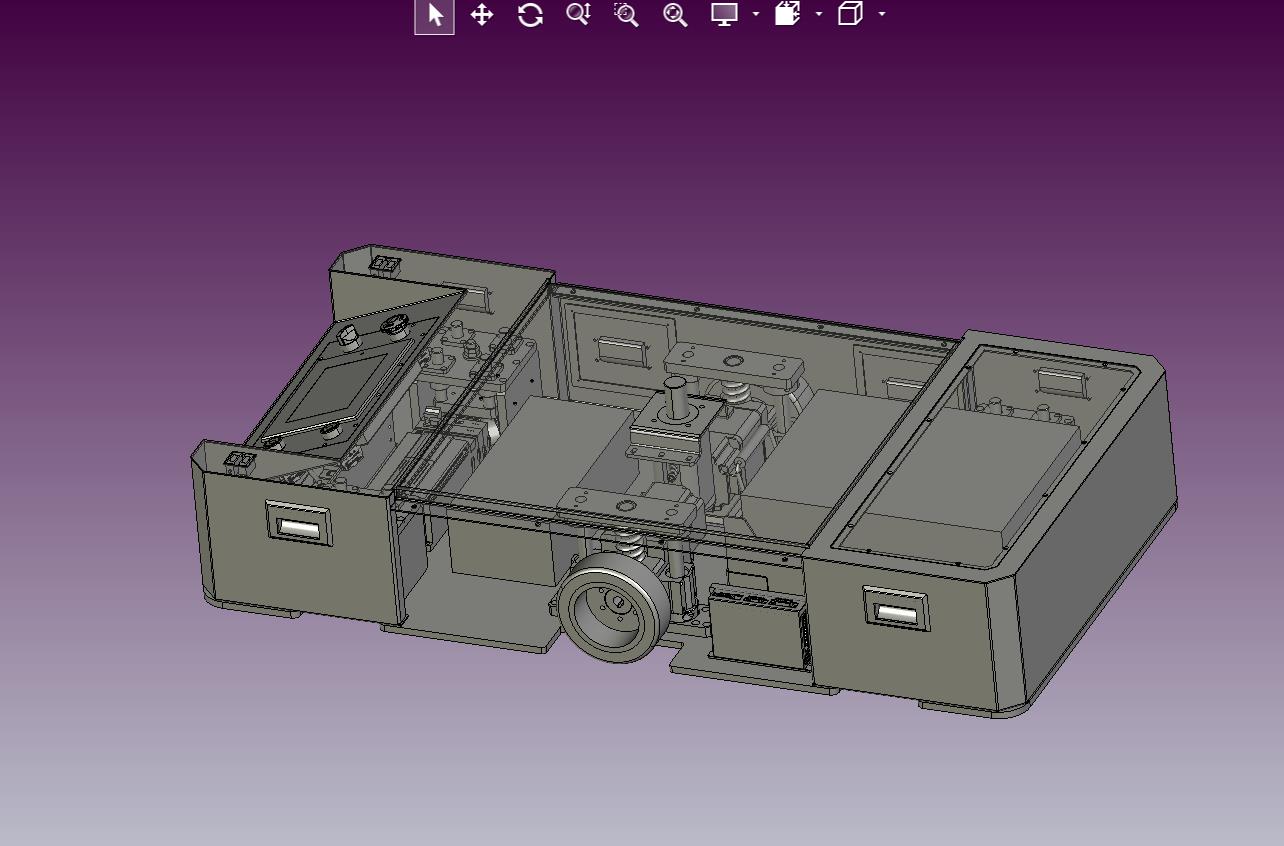The image size is (1284, 846).
Task: Click the section view icon
Action: pos(788,15)
